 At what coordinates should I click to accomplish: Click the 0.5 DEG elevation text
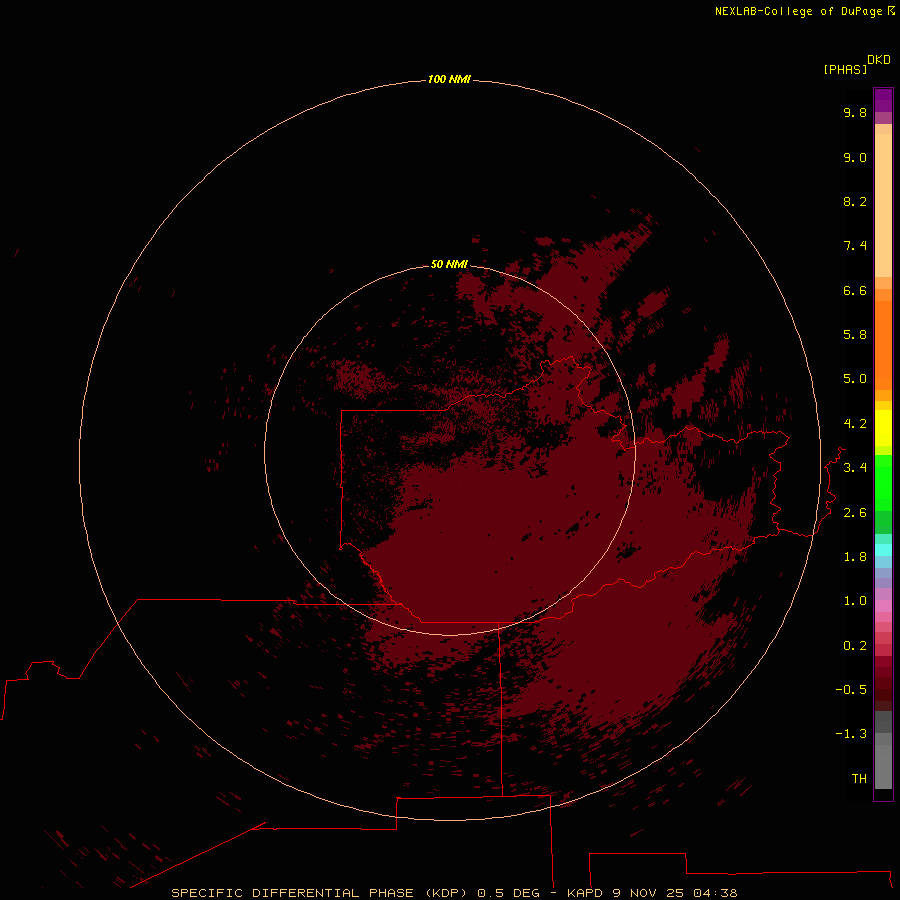(x=509, y=893)
